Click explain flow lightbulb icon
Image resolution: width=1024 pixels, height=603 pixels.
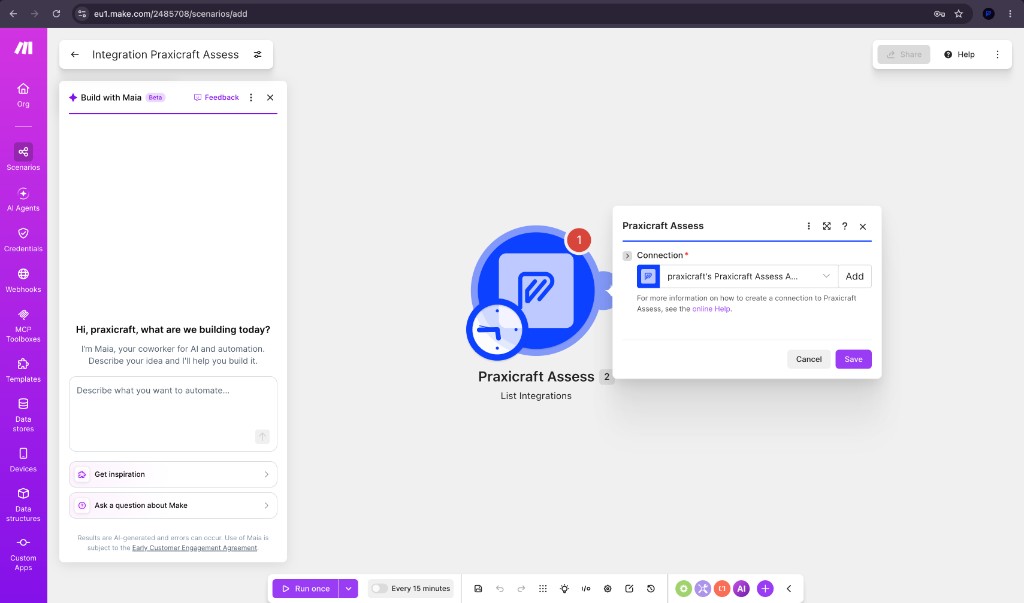[564, 589]
